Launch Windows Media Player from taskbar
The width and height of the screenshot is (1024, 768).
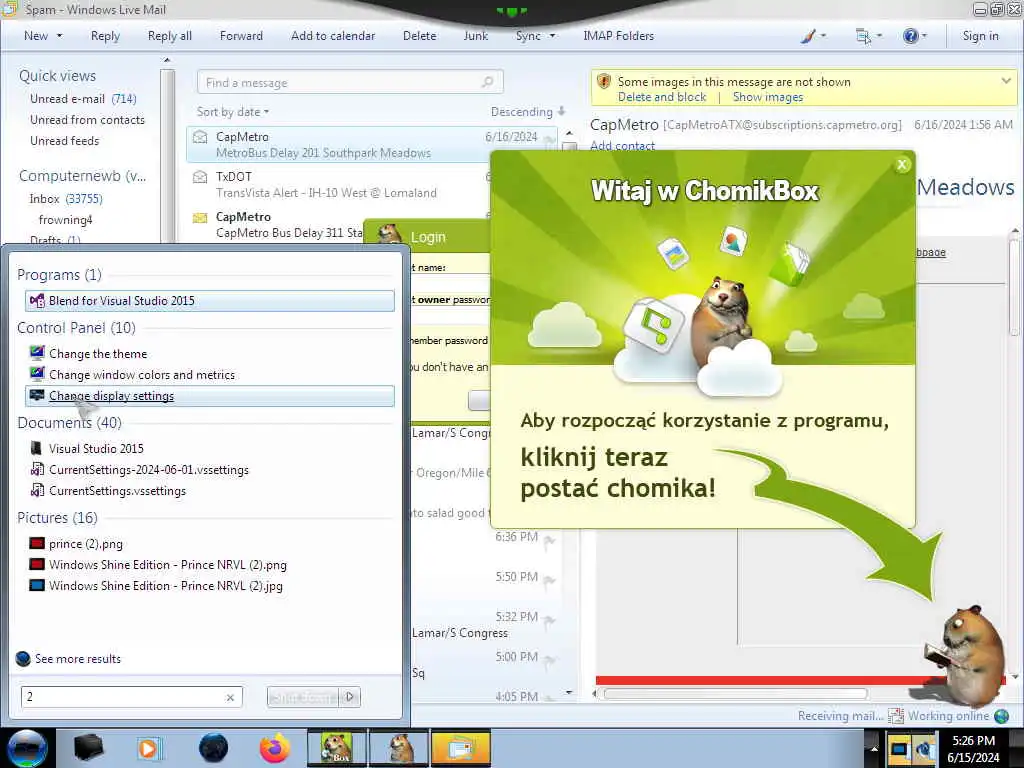point(149,748)
